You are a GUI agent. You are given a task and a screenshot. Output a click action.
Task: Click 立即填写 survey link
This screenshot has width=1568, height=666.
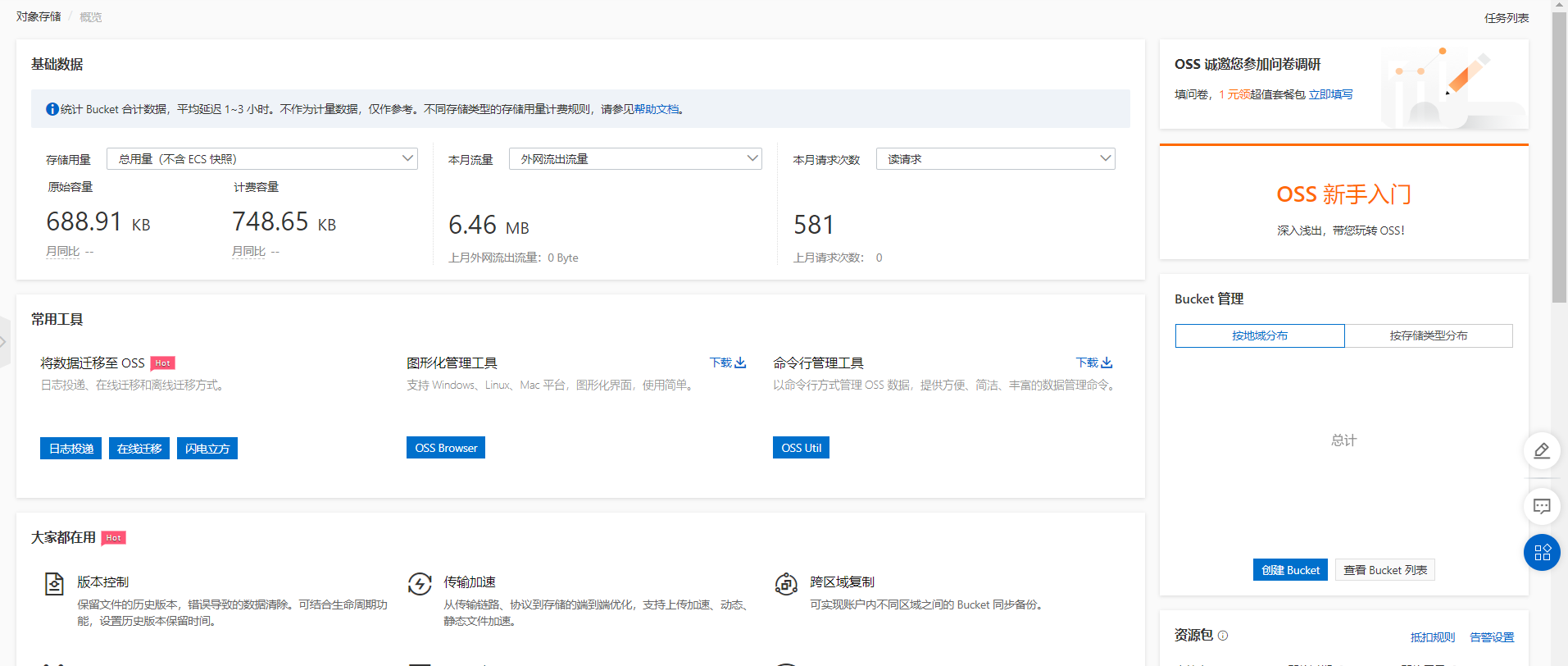coord(1331,94)
